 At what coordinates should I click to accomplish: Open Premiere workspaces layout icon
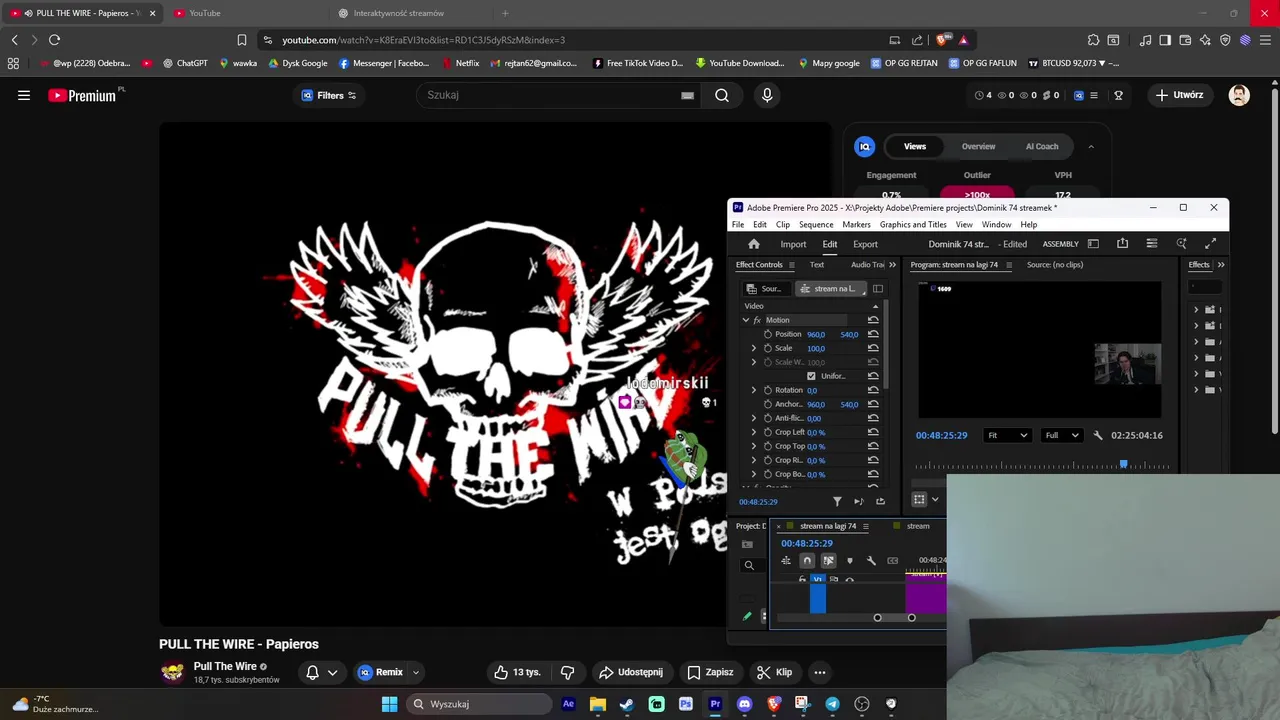coord(1093,244)
